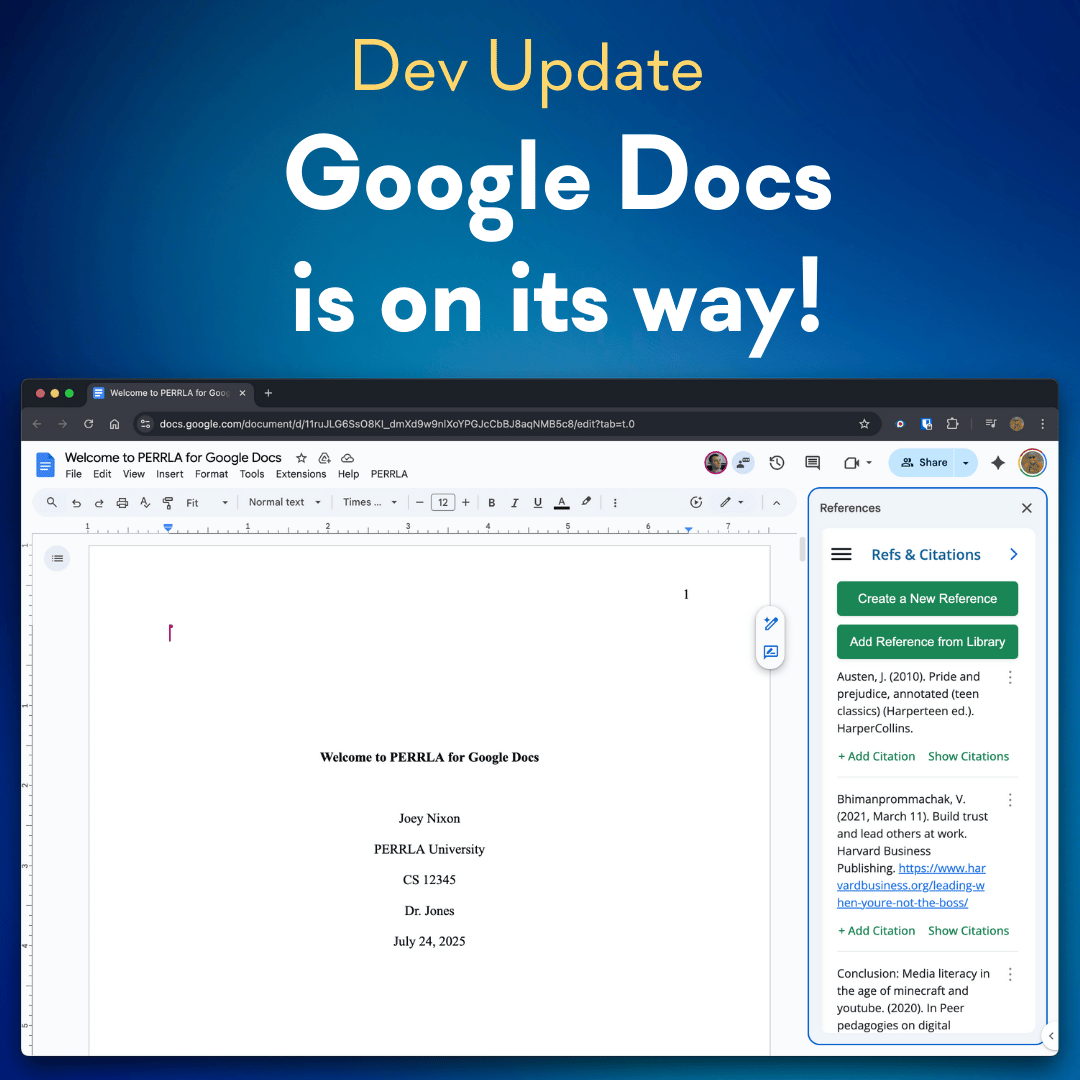This screenshot has width=1080, height=1080.
Task: Open options dots for Austen reference
Action: [1010, 677]
